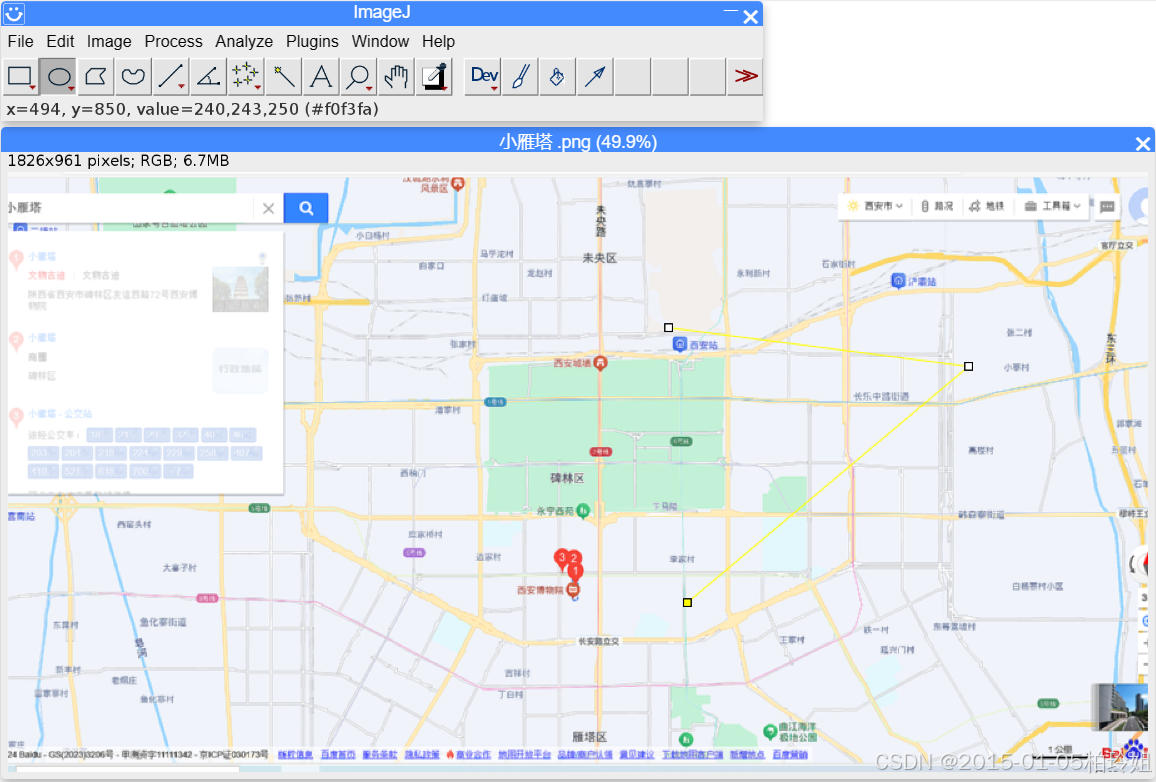Select the Oval selection tool
The width and height of the screenshot is (1156, 782).
[x=58, y=76]
